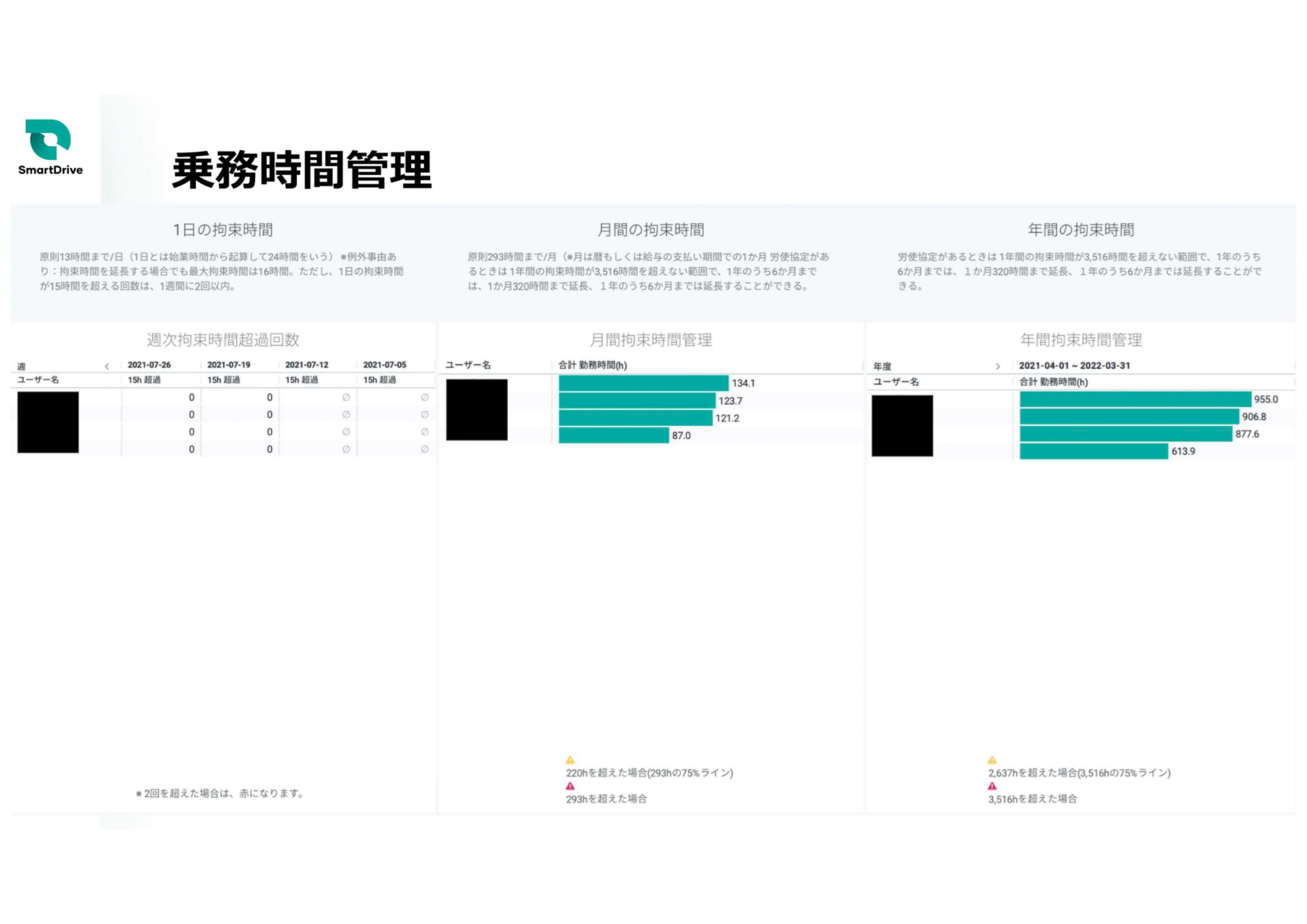This screenshot has height=924, width=1307.
Task: Select the 2021-07-19 week column header
Action: 228,365
